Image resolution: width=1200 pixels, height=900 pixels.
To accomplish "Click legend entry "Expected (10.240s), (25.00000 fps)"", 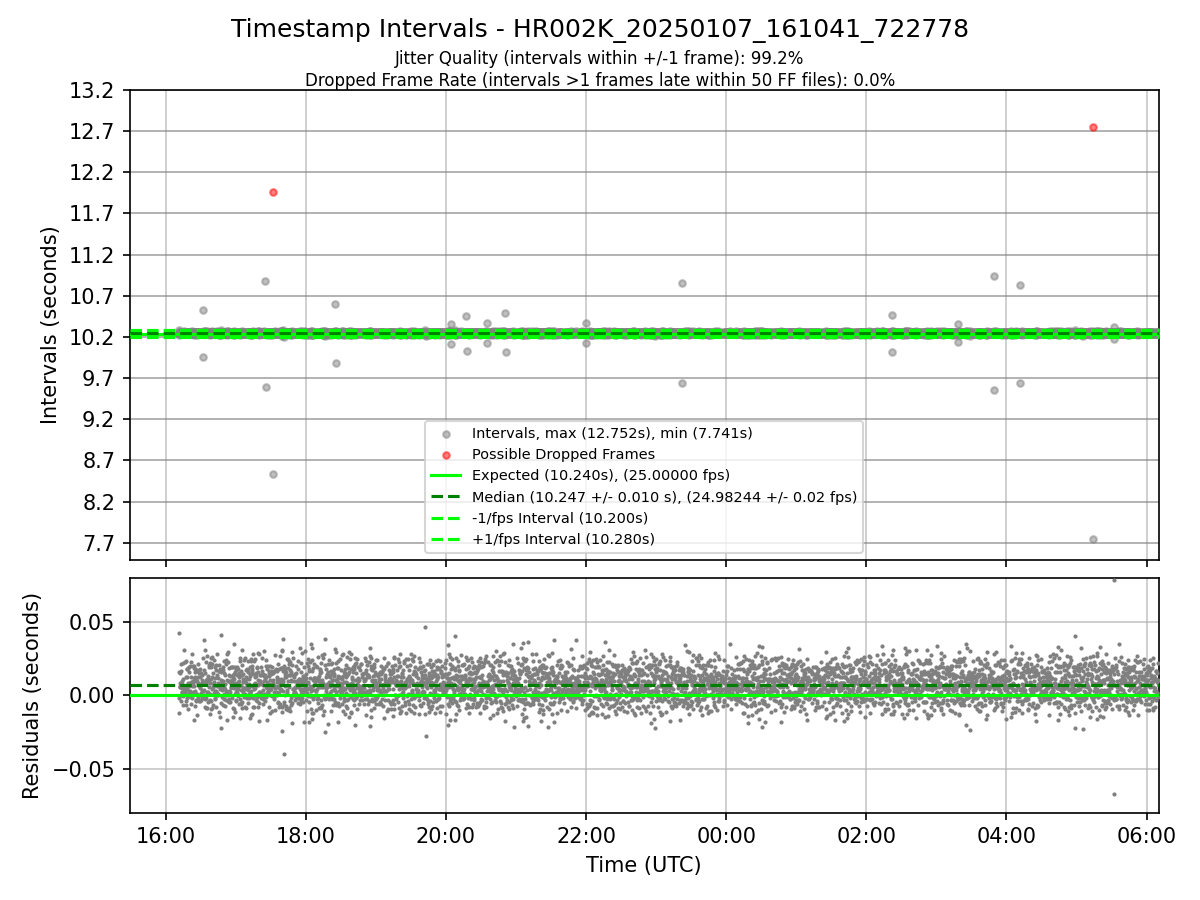I will tap(600, 475).
